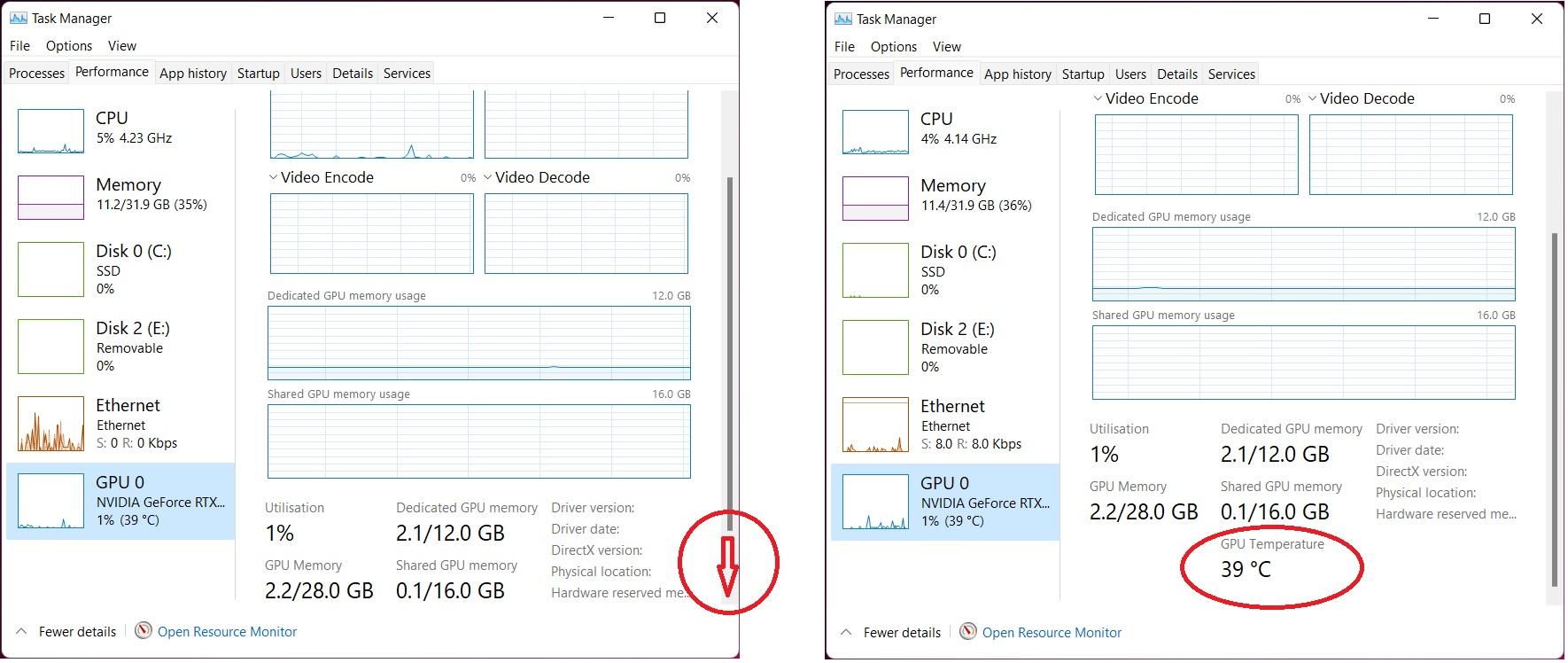The width and height of the screenshot is (1568, 663).
Task: Switch to App history tab, left window
Action: pos(193,74)
